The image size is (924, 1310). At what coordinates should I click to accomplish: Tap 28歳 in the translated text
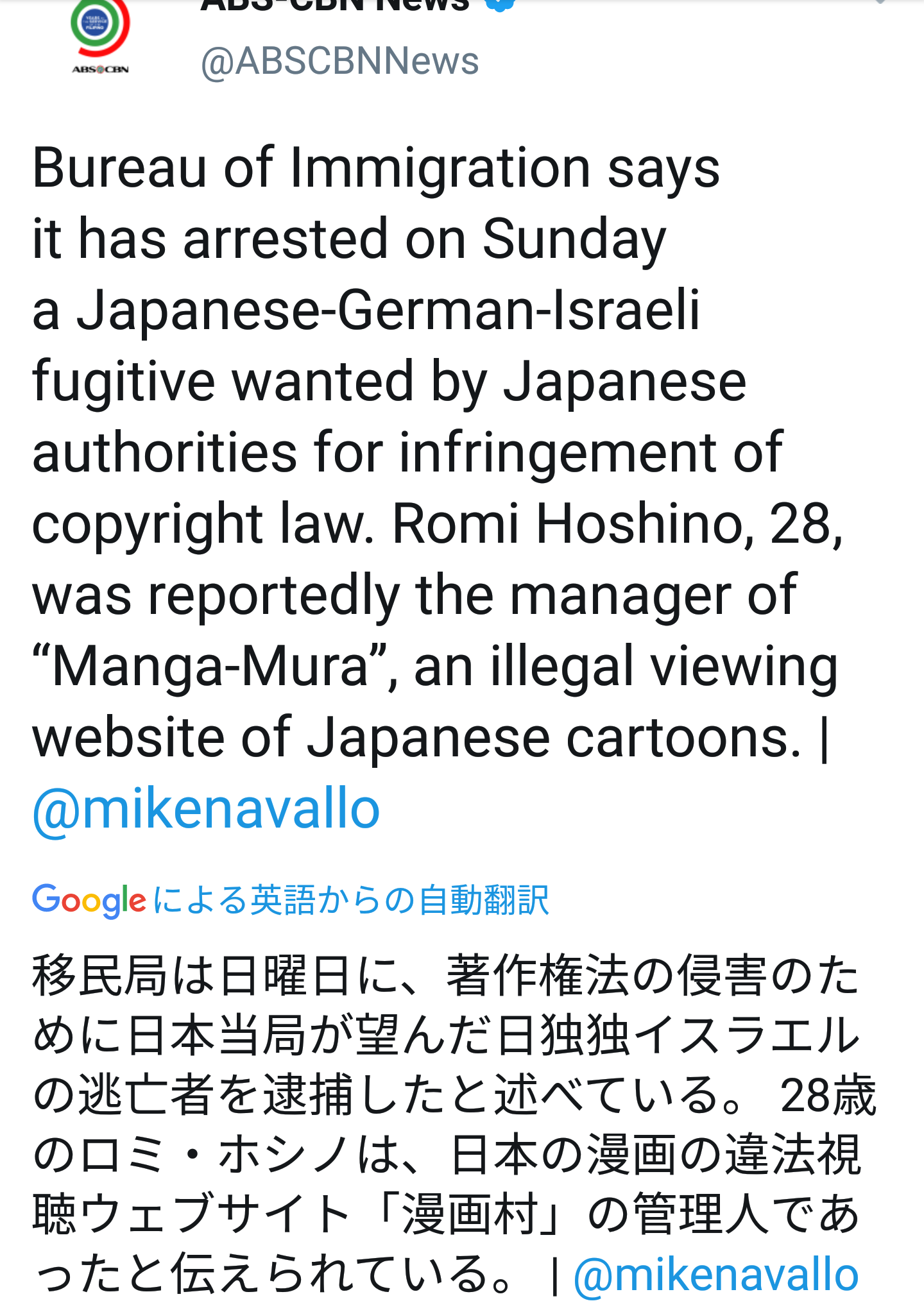tap(828, 1096)
